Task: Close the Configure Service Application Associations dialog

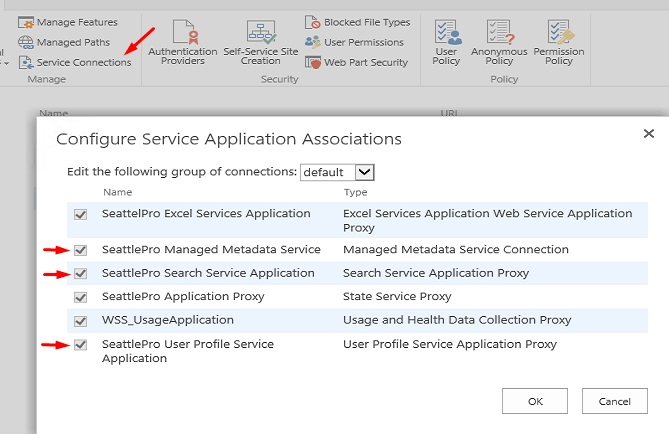Action: click(x=649, y=134)
